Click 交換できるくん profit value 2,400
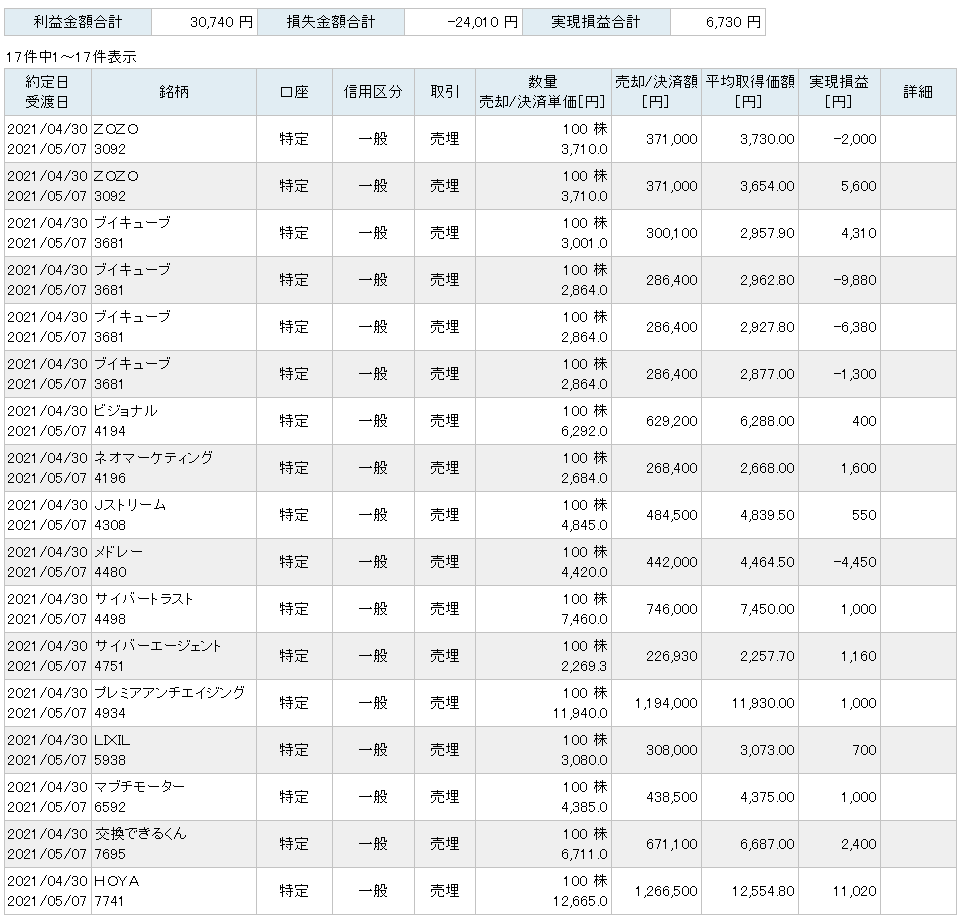 tap(859, 844)
